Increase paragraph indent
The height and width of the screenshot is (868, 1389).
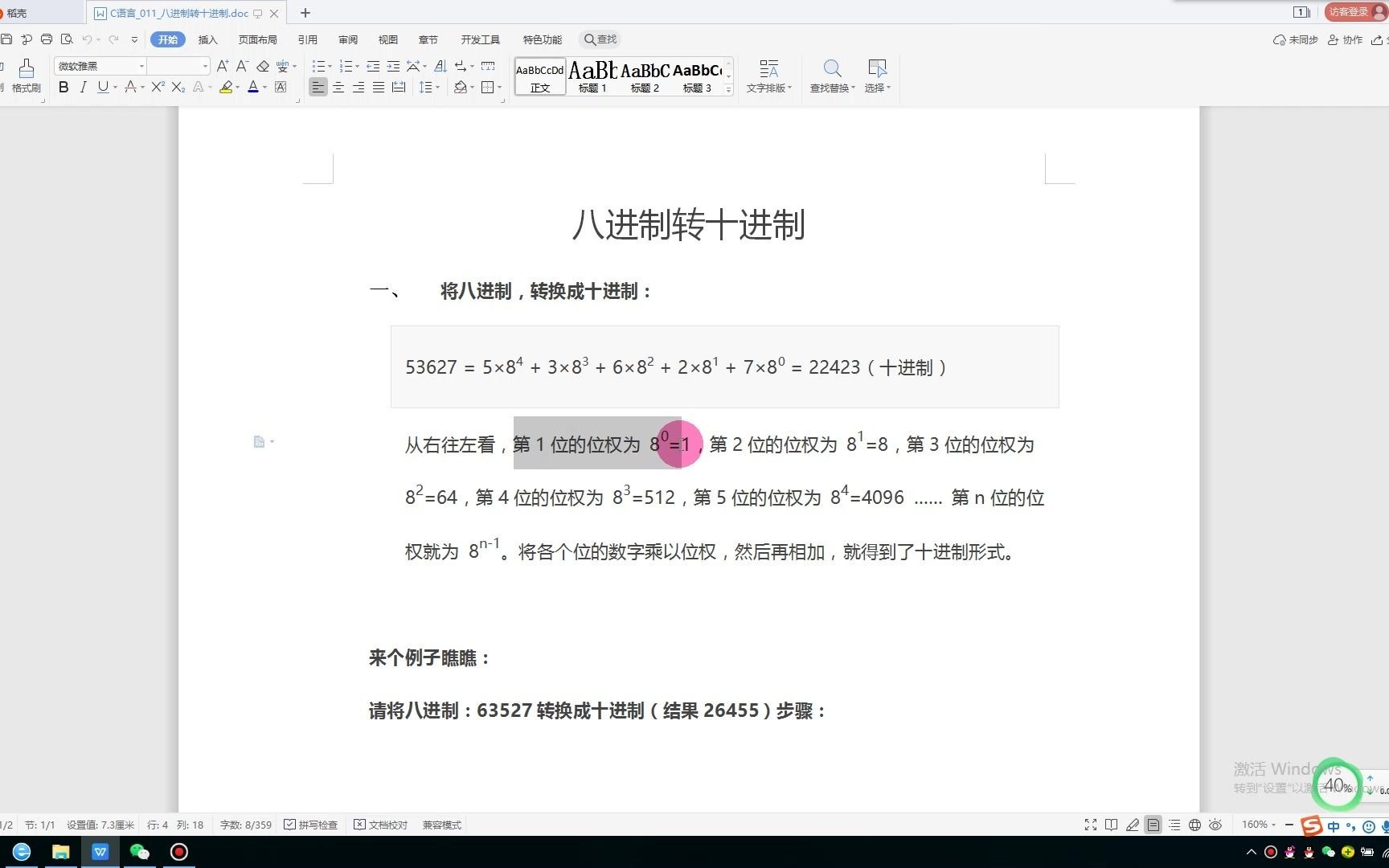pos(393,66)
